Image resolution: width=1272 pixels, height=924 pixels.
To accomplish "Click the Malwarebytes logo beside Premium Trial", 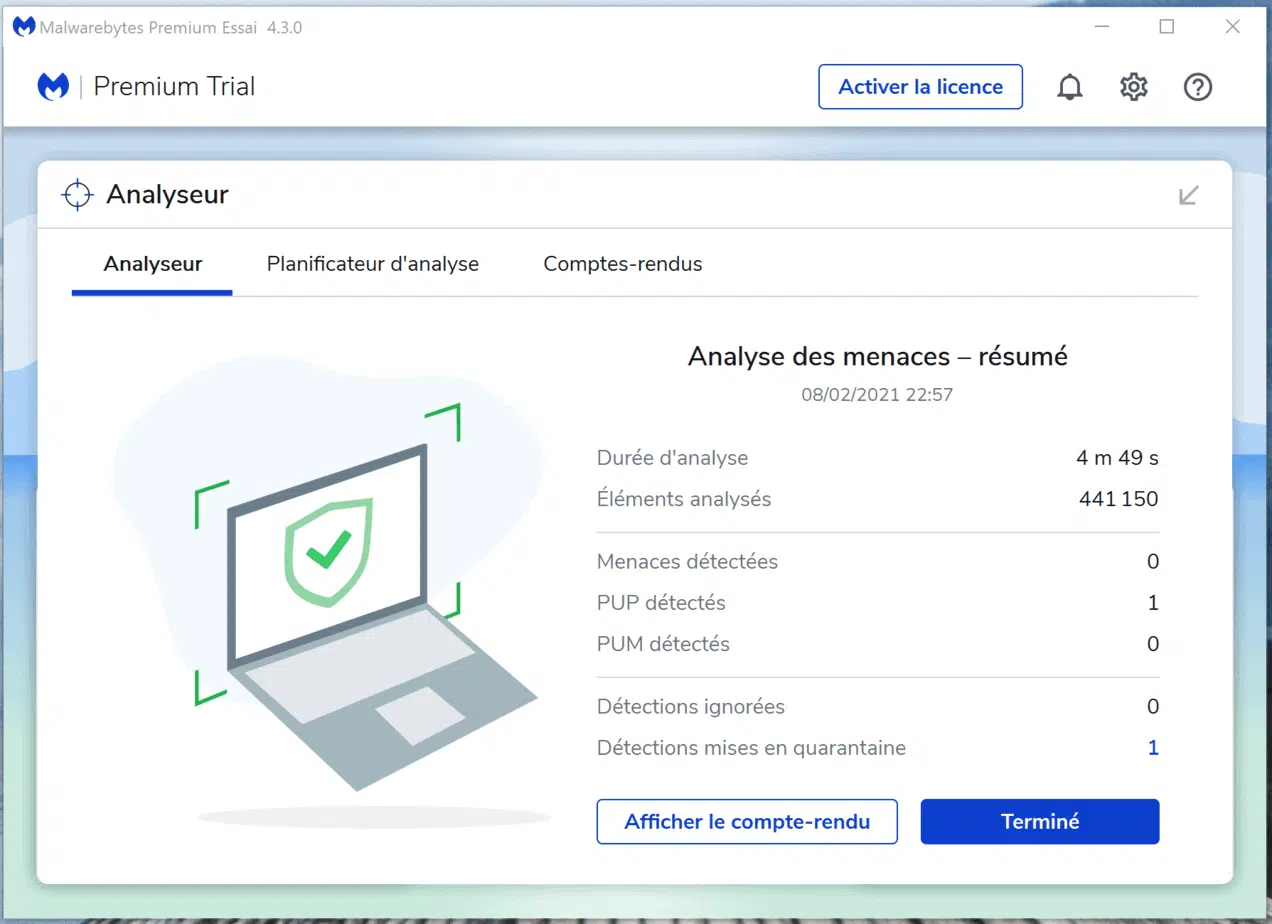I will pyautogui.click(x=53, y=87).
